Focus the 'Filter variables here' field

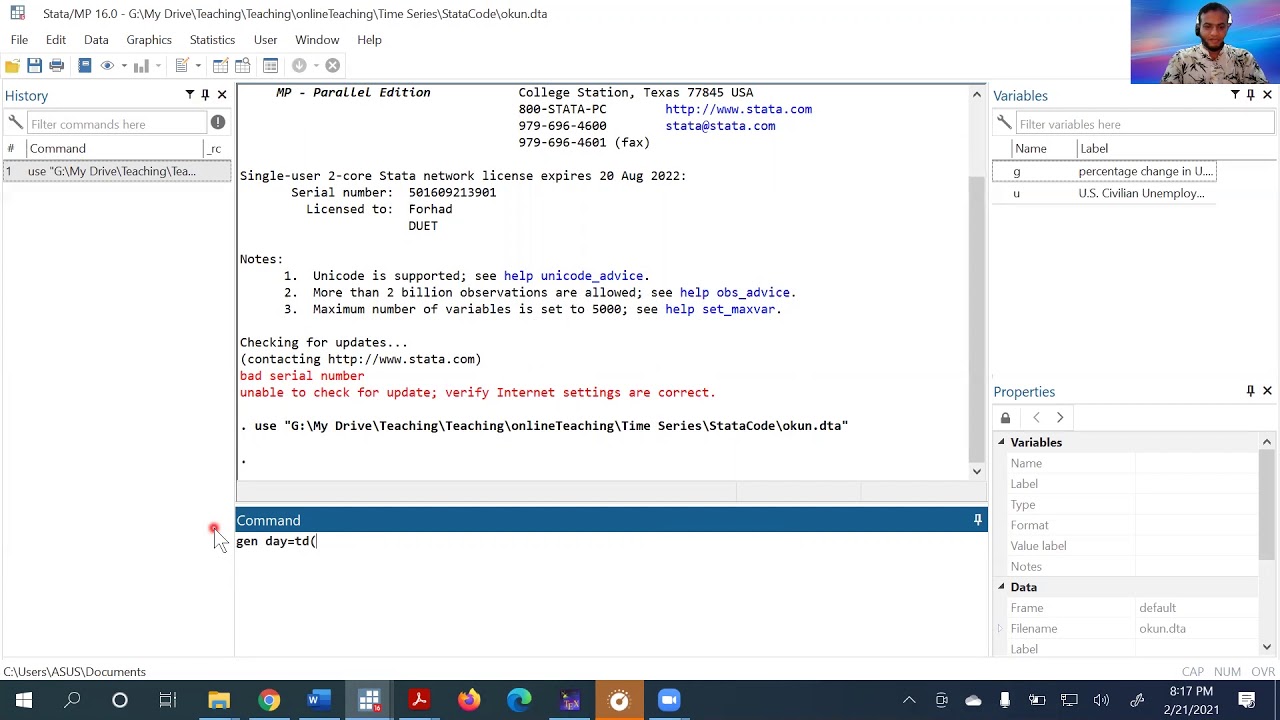[1145, 124]
